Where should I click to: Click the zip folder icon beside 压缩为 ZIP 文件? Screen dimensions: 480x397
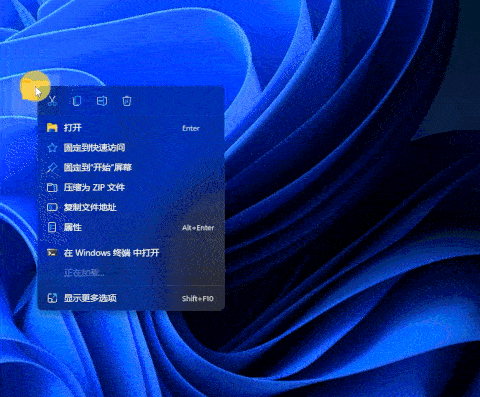click(x=52, y=187)
